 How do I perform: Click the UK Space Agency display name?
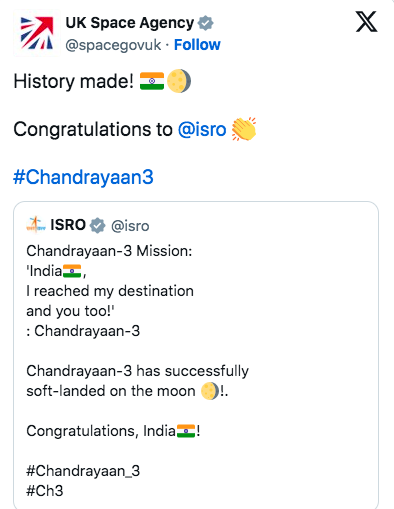130,23
